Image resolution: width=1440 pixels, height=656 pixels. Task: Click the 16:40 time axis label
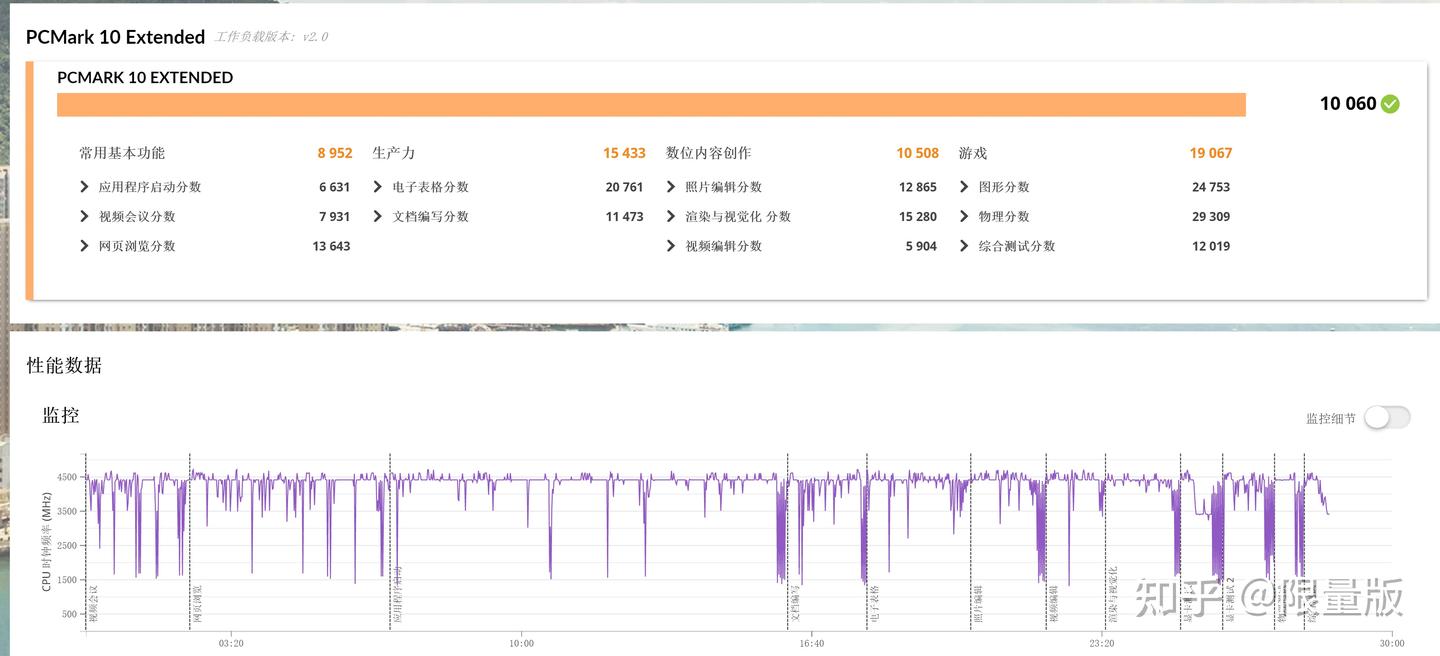coord(811,643)
